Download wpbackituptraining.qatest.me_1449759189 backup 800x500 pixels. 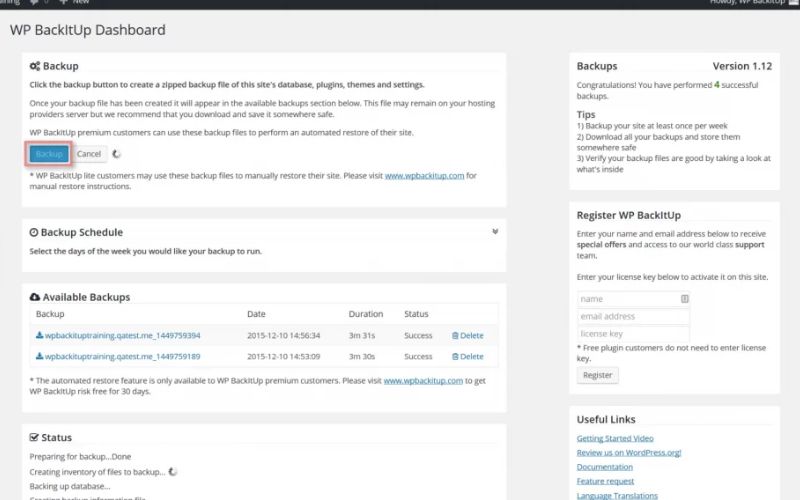tap(122, 356)
